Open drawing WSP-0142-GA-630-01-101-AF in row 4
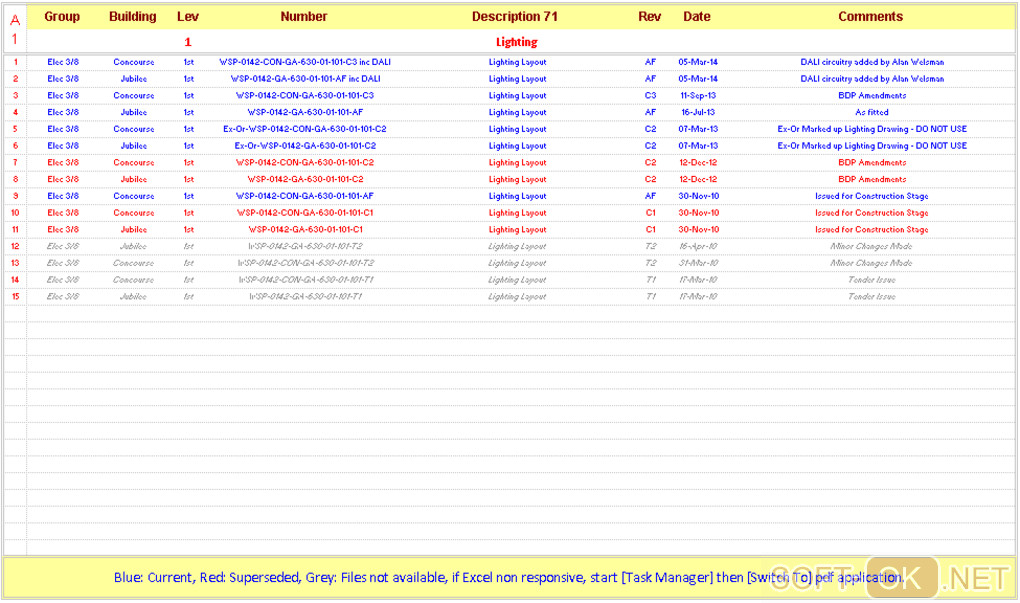The width and height of the screenshot is (1020, 603). pos(305,112)
